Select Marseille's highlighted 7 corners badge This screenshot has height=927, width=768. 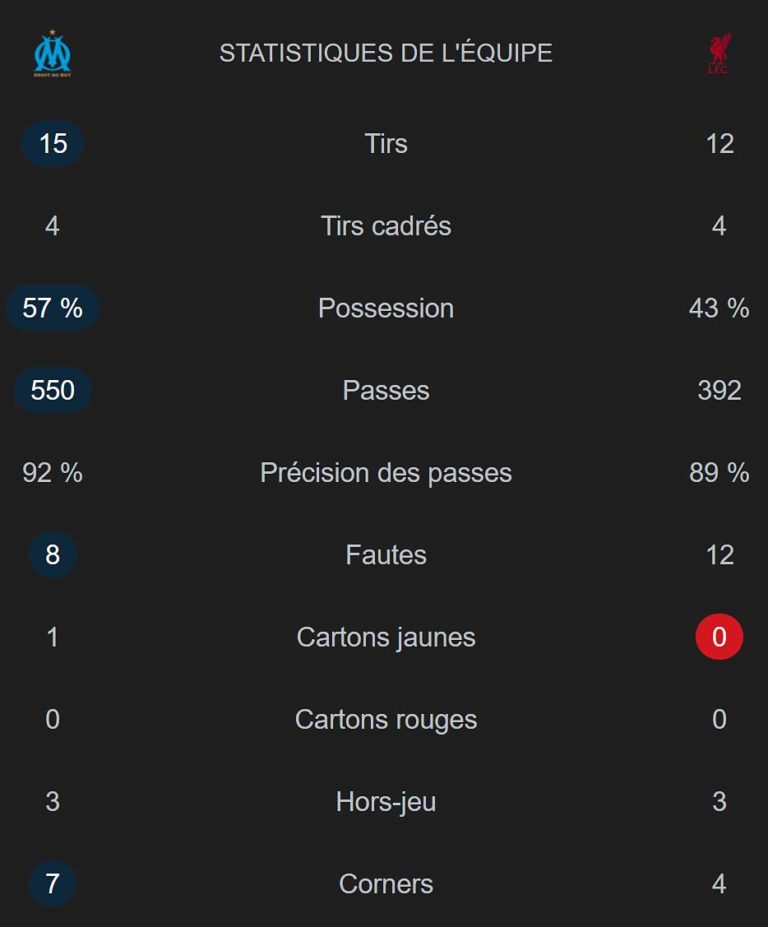(52, 884)
